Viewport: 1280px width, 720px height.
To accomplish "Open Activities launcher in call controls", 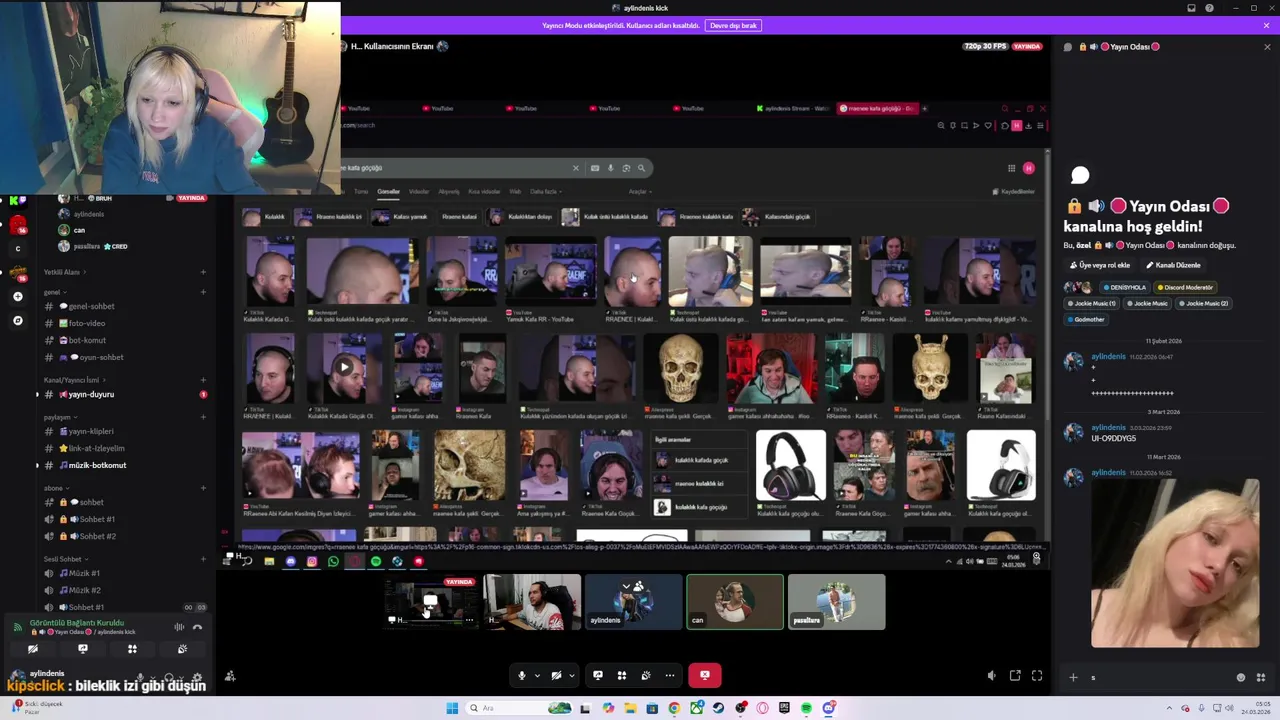I will [622, 675].
